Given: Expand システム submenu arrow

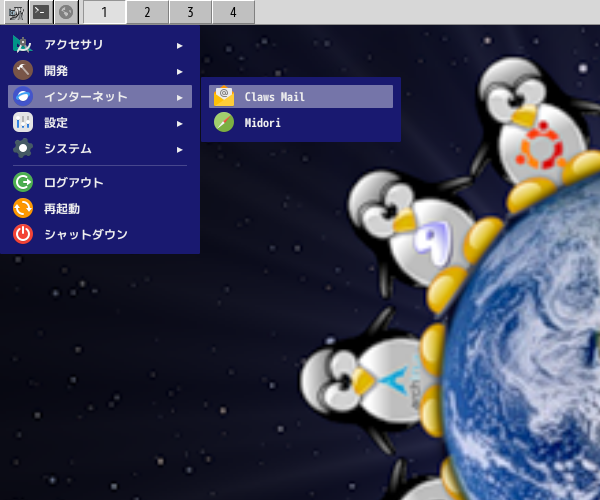Looking at the screenshot, I should click(x=179, y=150).
